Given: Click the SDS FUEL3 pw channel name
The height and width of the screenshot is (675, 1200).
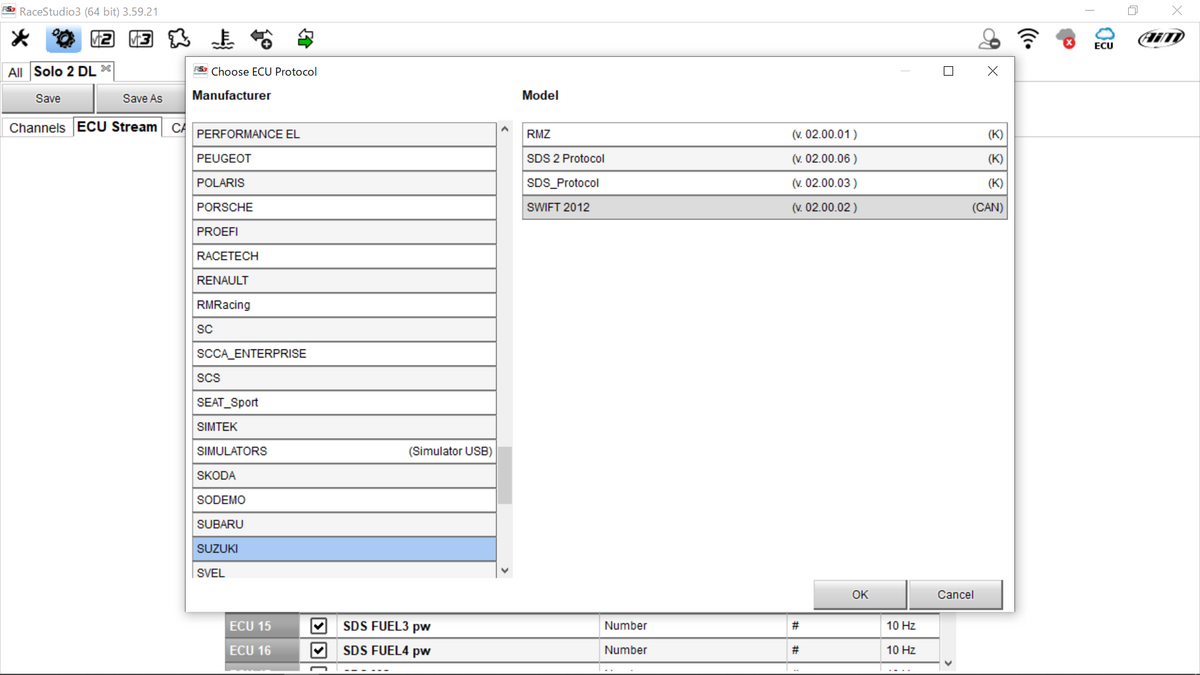Looking at the screenshot, I should (x=387, y=626).
